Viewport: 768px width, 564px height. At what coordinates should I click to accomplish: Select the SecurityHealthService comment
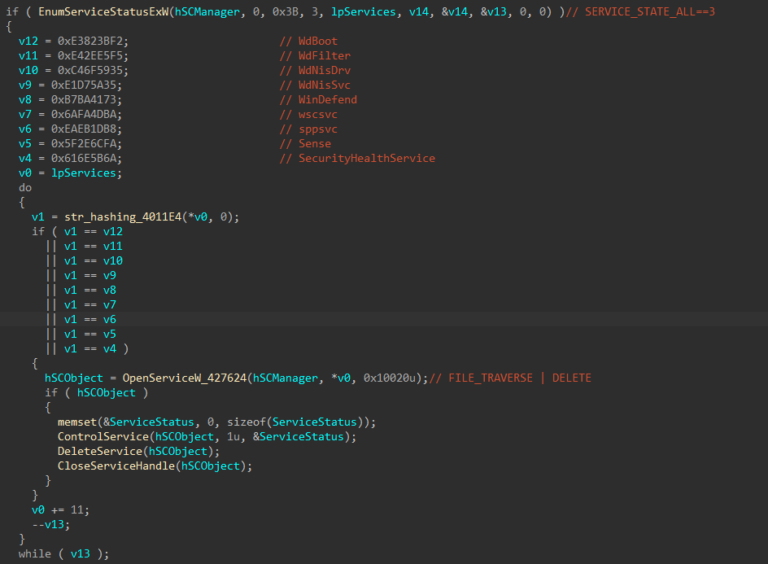[366, 158]
